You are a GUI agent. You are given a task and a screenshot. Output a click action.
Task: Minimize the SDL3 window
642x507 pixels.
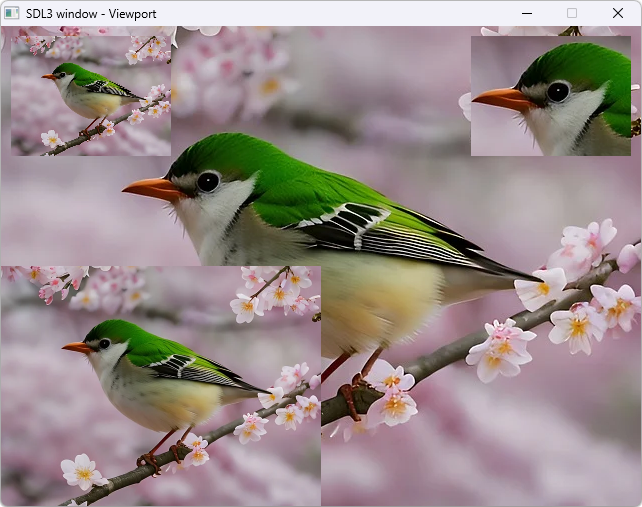[x=527, y=13]
